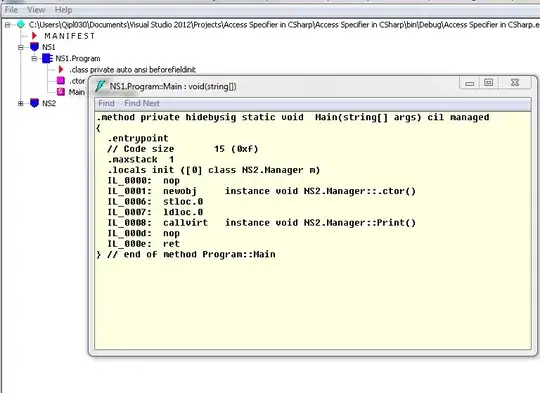Click the NS1.Program class icon
The image size is (540, 393).
point(47,58)
